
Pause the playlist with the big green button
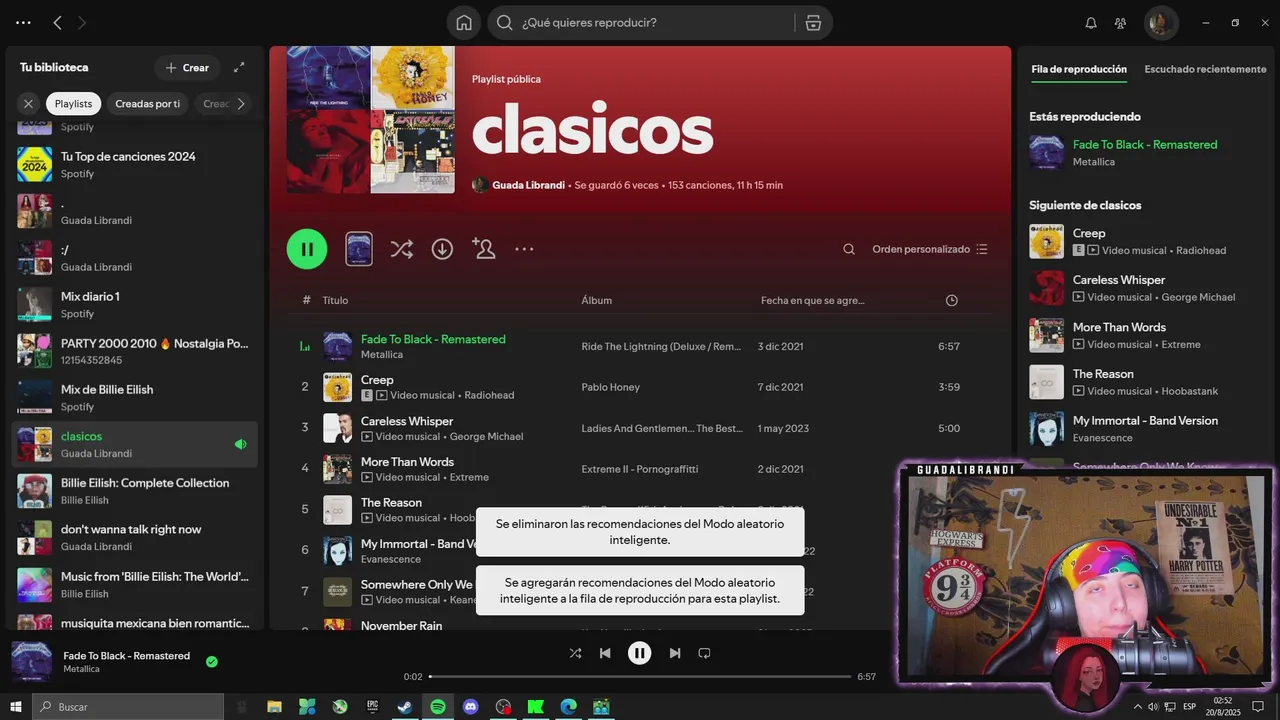coord(307,249)
